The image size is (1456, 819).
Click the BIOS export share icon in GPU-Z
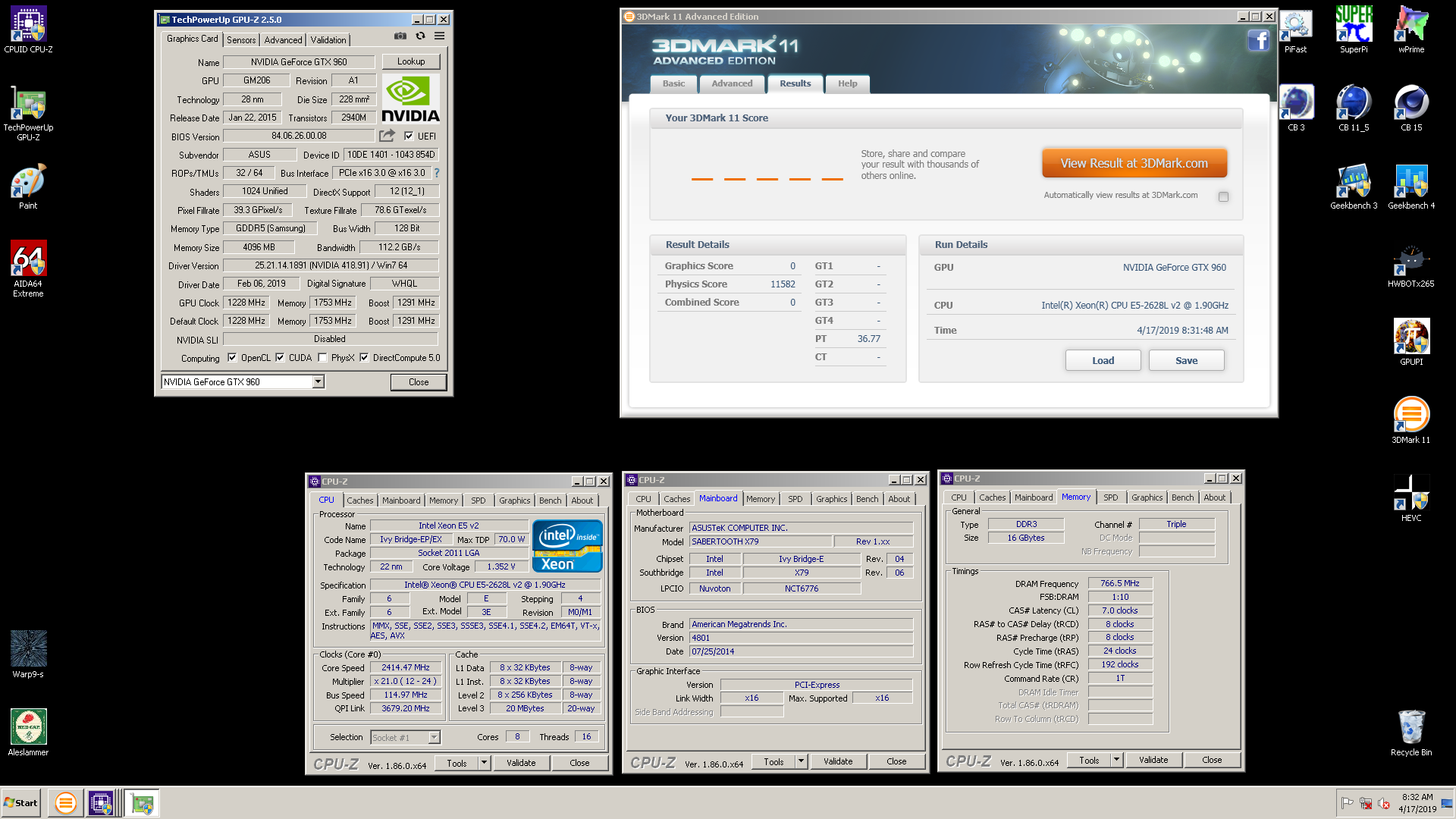tap(387, 136)
